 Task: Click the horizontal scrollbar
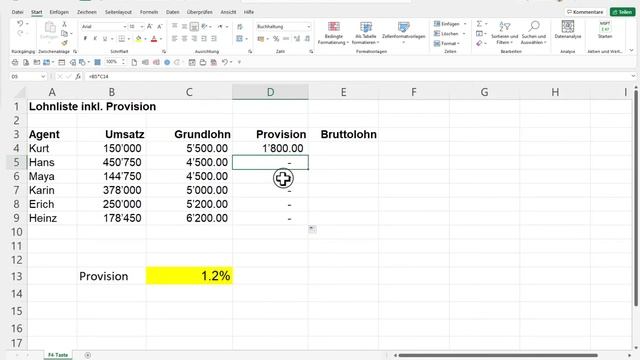click(x=498, y=356)
